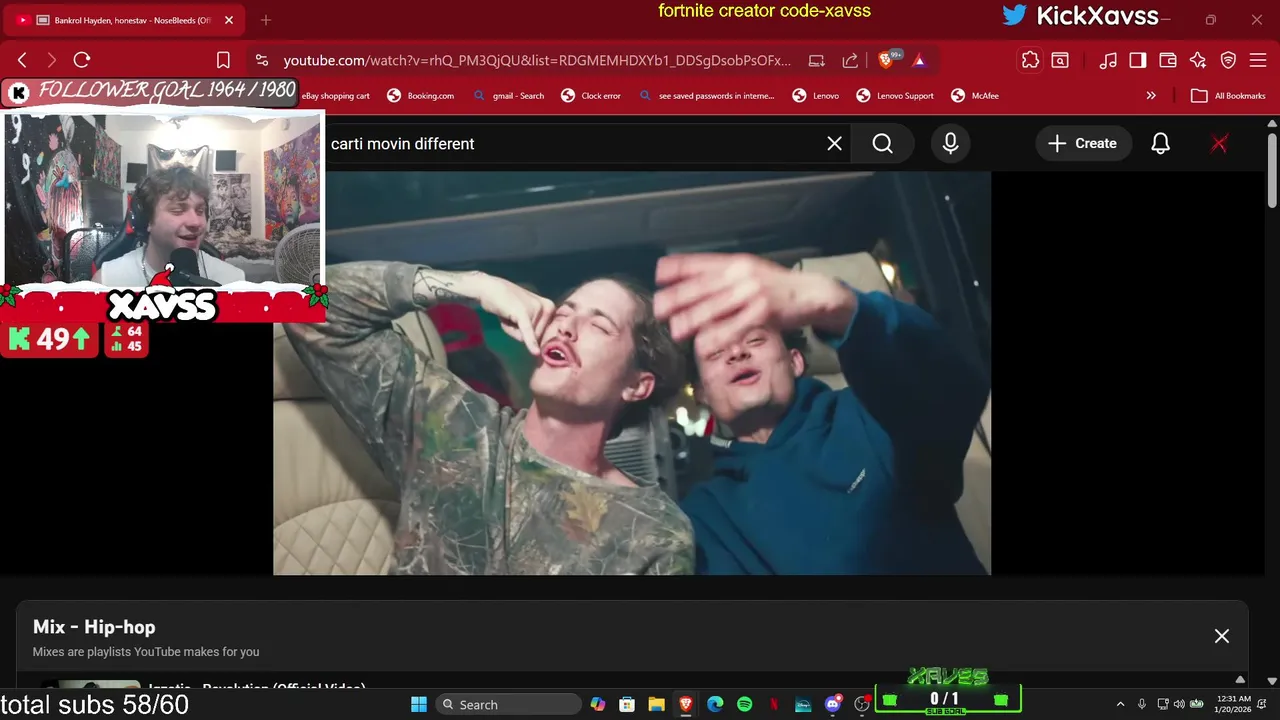Open File Explorer from taskbar
The width and height of the screenshot is (1280, 720).
pyautogui.click(x=656, y=704)
